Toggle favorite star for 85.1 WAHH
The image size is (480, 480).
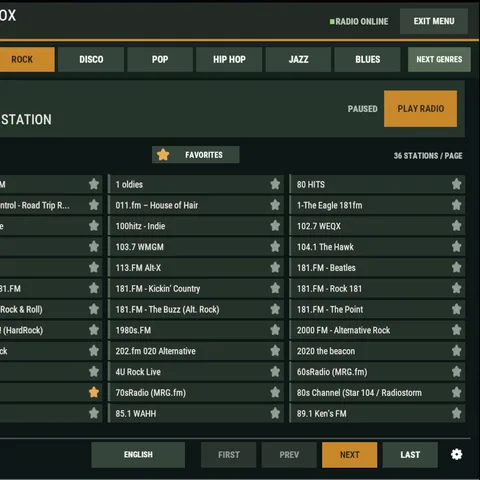275,413
